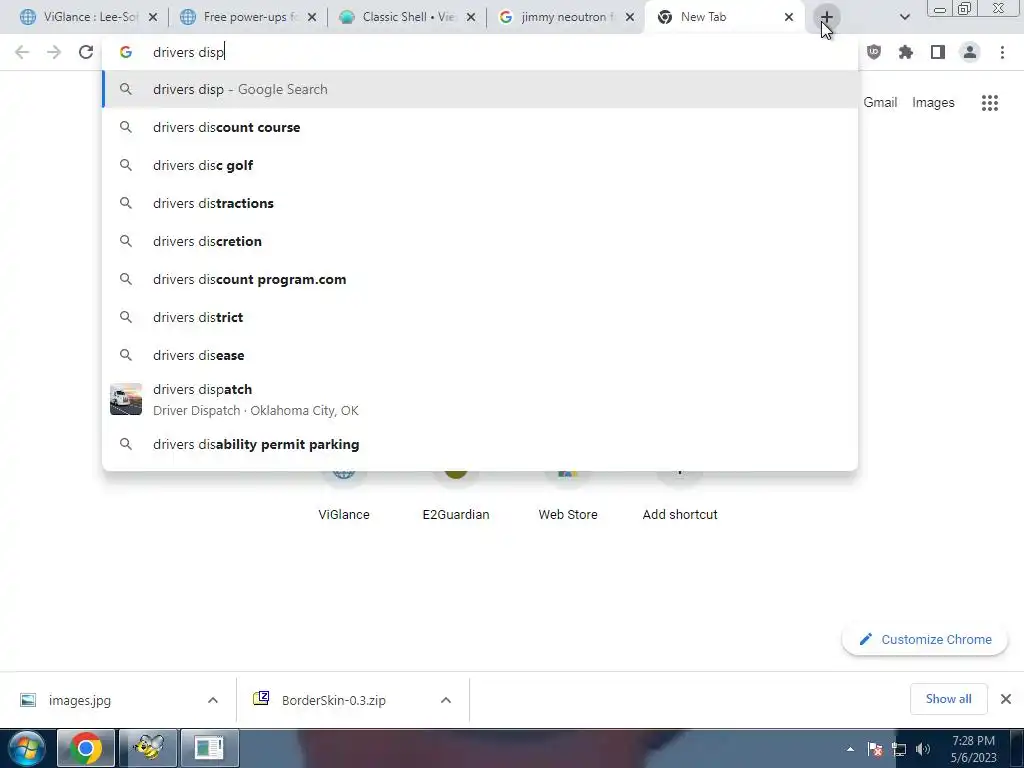Choose 'drivers dispatch' Oklahoma City suggestion
The width and height of the screenshot is (1024, 768).
(480, 399)
